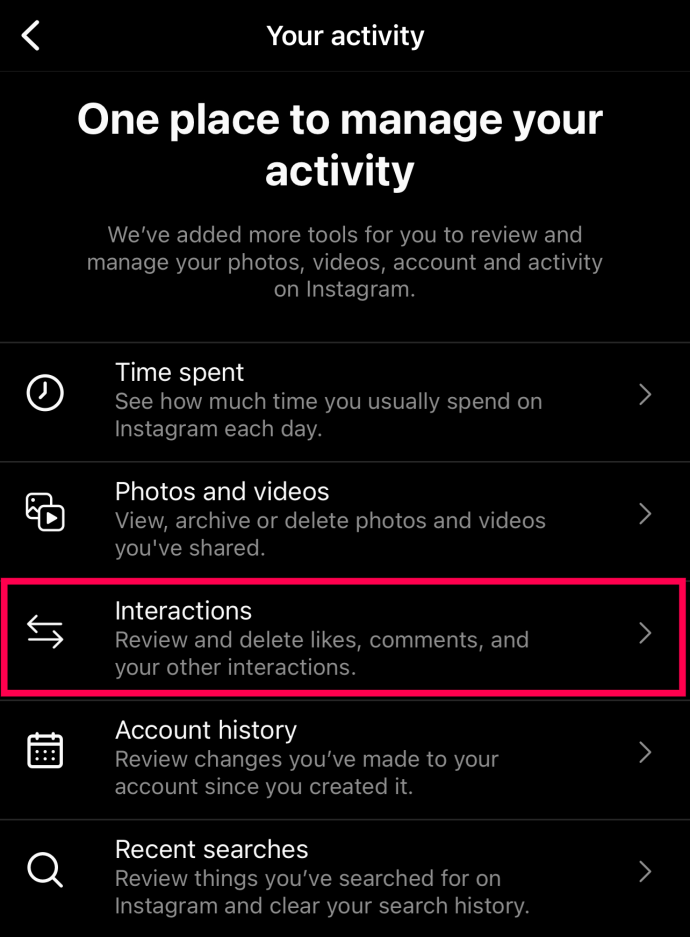Click the Account history calendar icon
The height and width of the screenshot is (937, 690).
[45, 751]
